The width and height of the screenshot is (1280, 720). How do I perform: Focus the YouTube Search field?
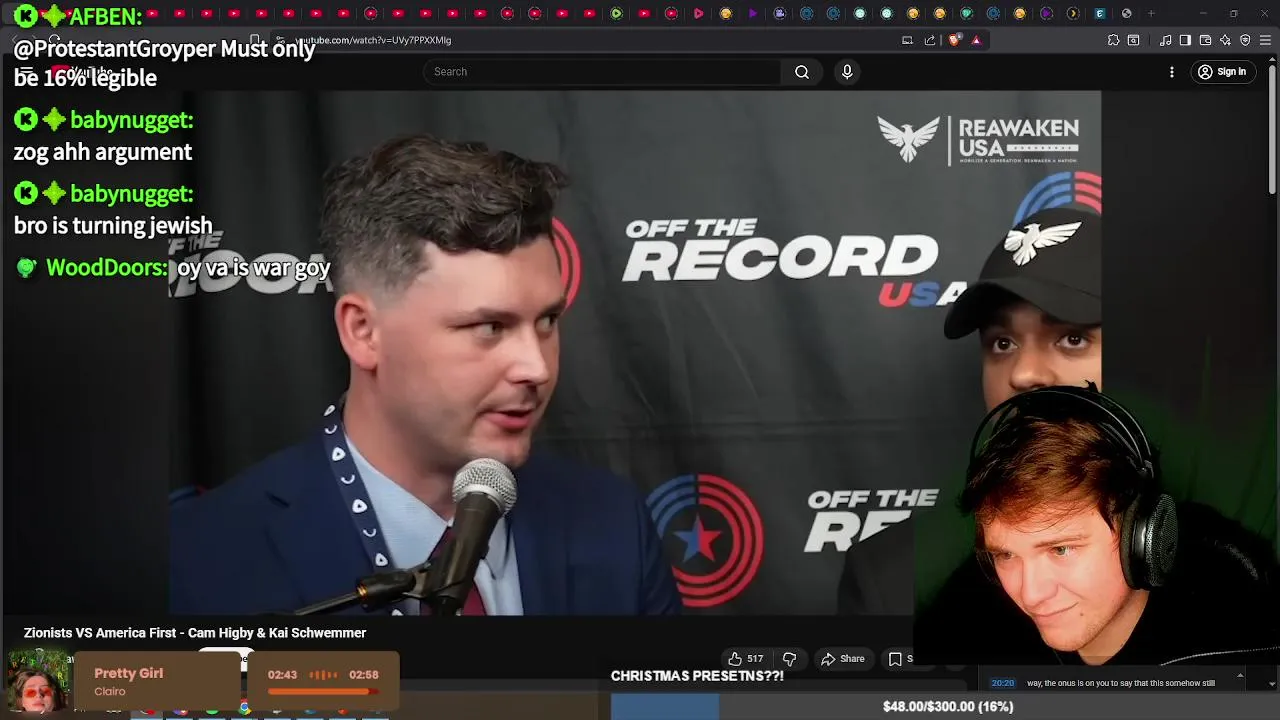[x=603, y=72]
